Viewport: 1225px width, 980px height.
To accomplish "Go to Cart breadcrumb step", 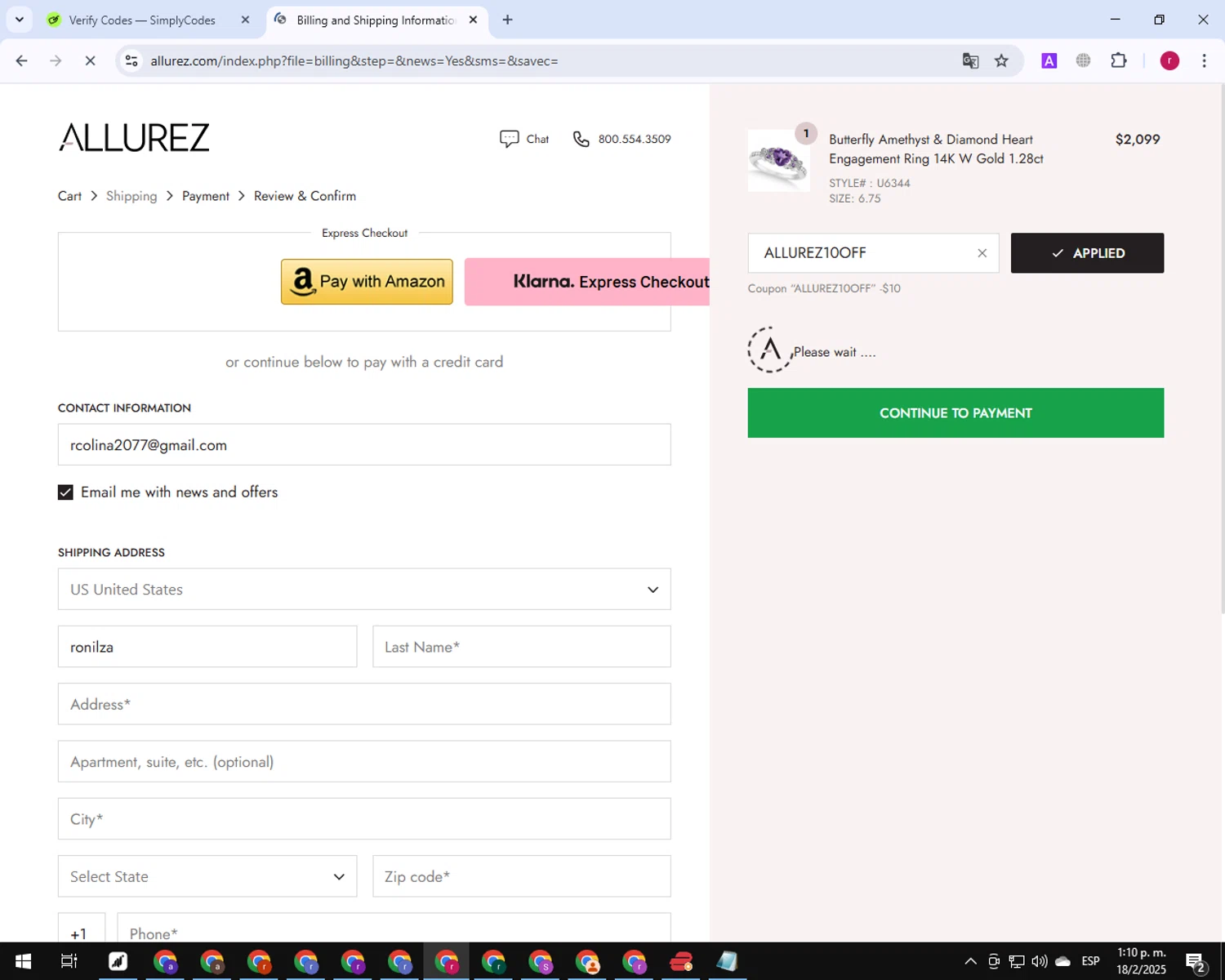I will pyautogui.click(x=69, y=196).
